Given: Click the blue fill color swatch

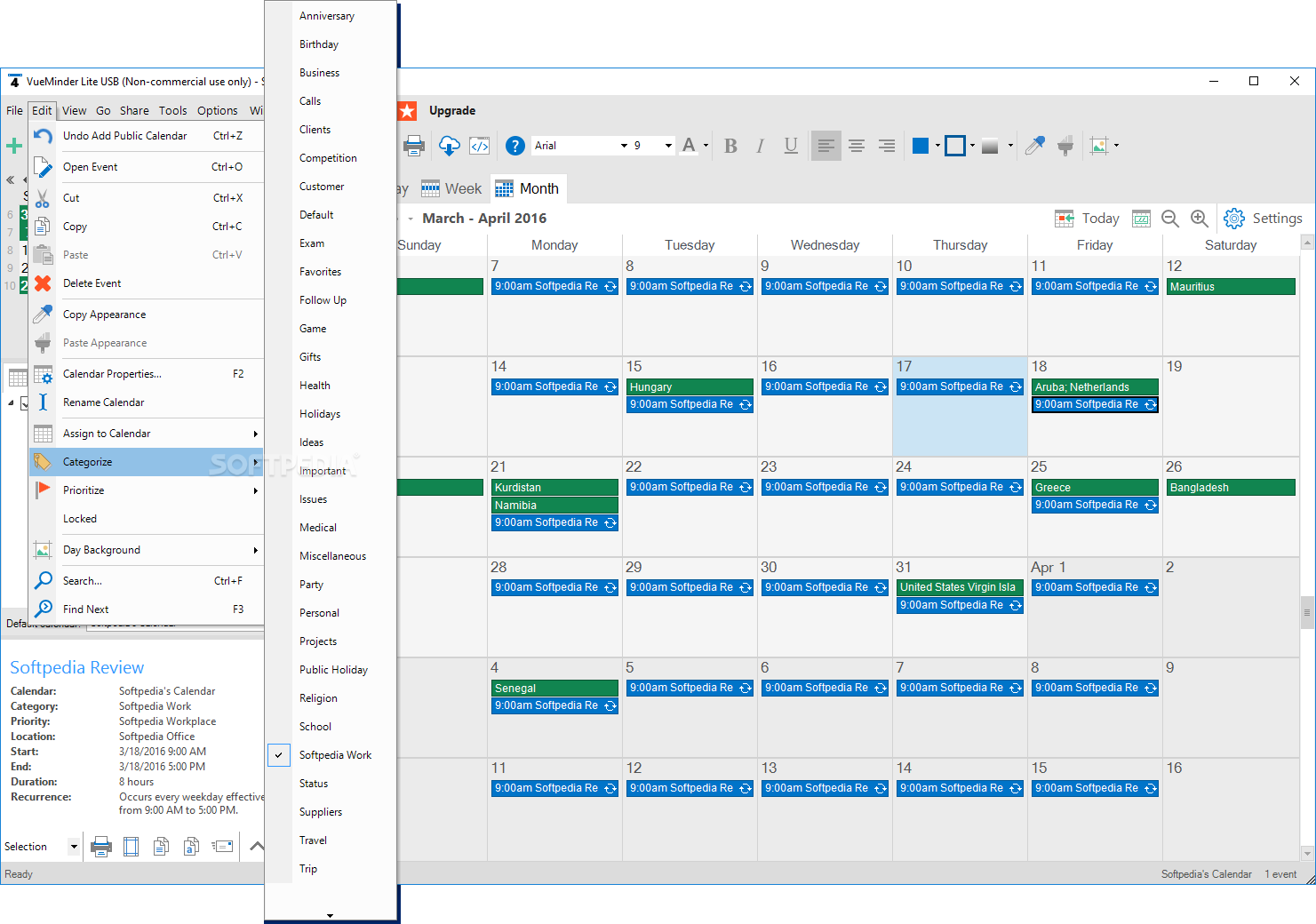Looking at the screenshot, I should pos(921,146).
